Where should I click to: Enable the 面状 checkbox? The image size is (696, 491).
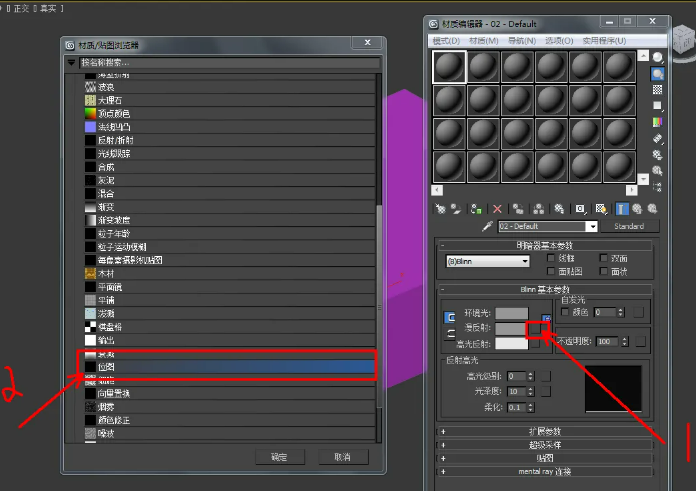pos(603,271)
